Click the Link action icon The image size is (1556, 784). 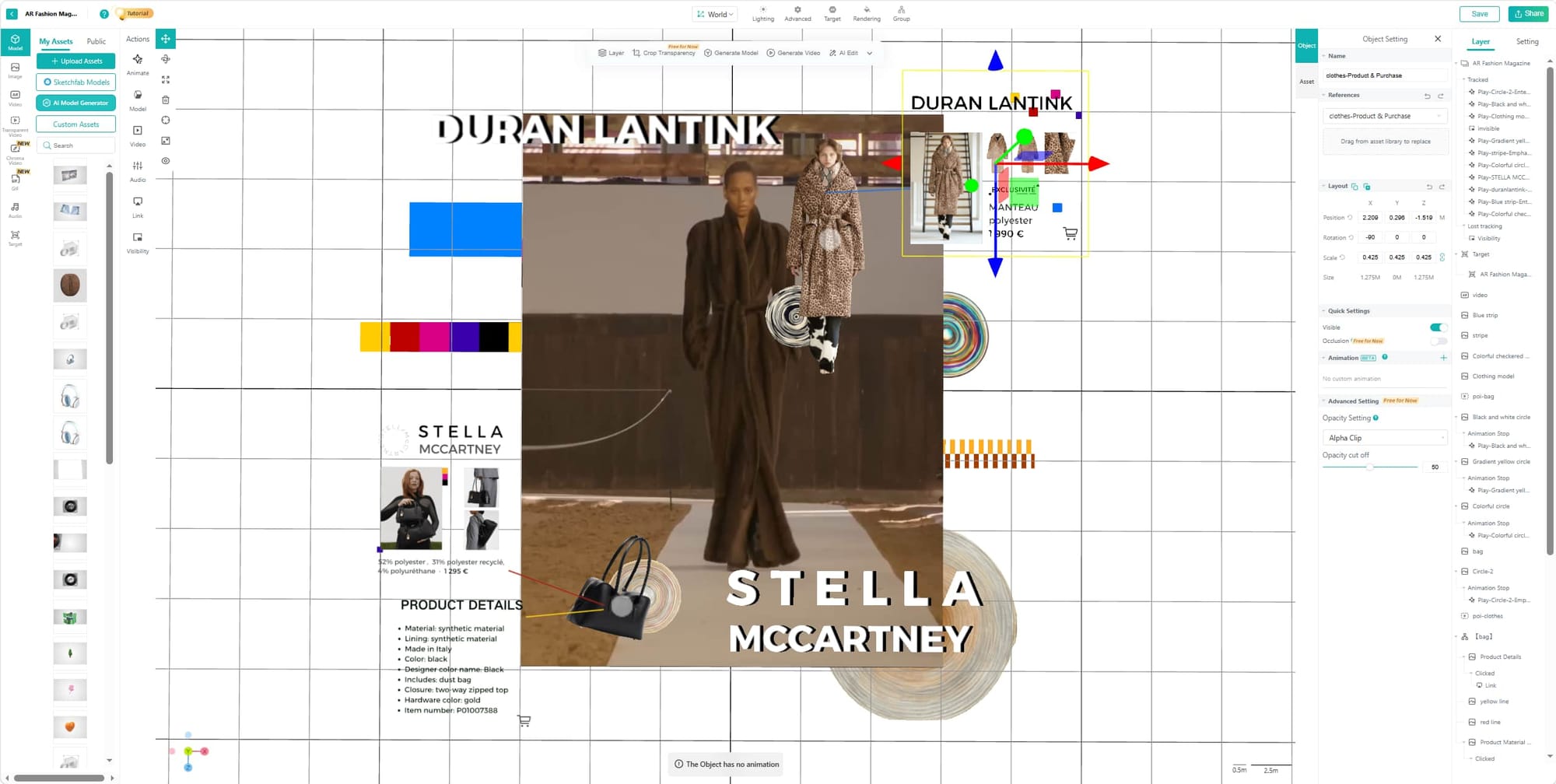click(x=138, y=207)
